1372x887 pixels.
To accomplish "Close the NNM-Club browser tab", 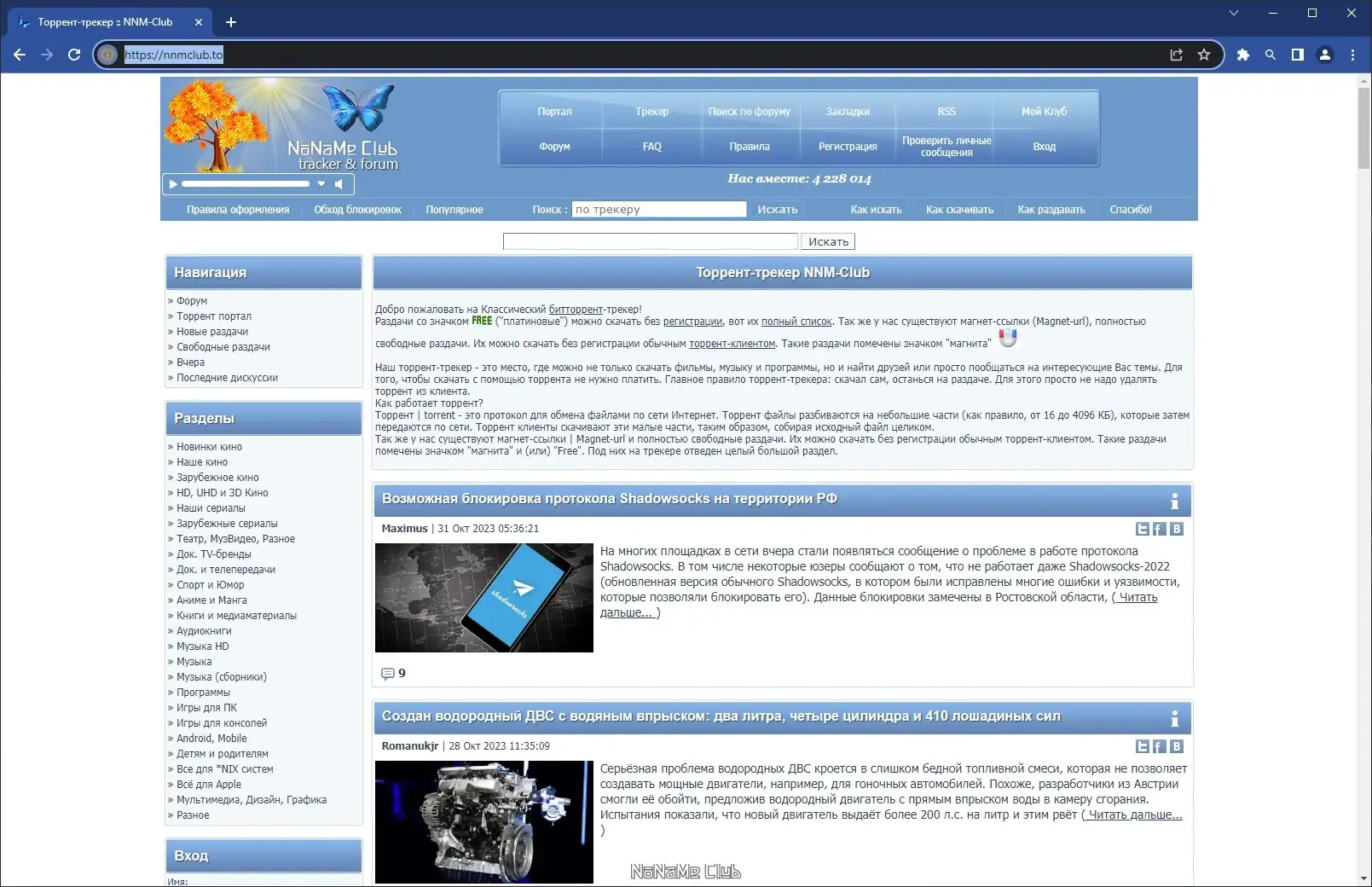I will tap(199, 22).
